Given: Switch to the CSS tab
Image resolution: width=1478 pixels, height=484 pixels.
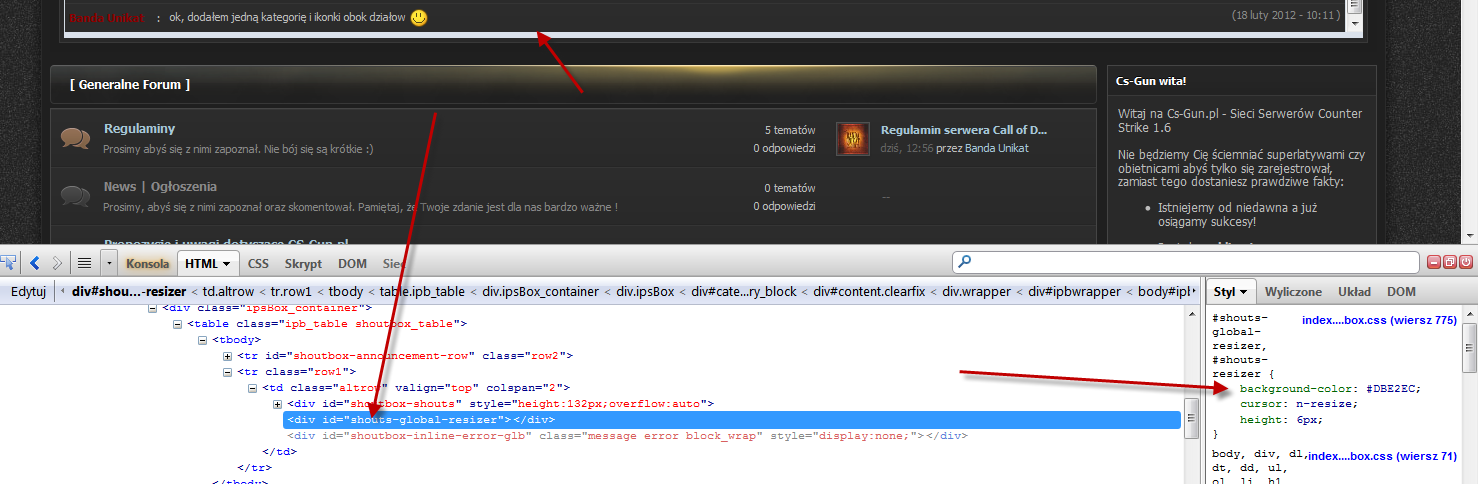Looking at the screenshot, I should pyautogui.click(x=258, y=264).
